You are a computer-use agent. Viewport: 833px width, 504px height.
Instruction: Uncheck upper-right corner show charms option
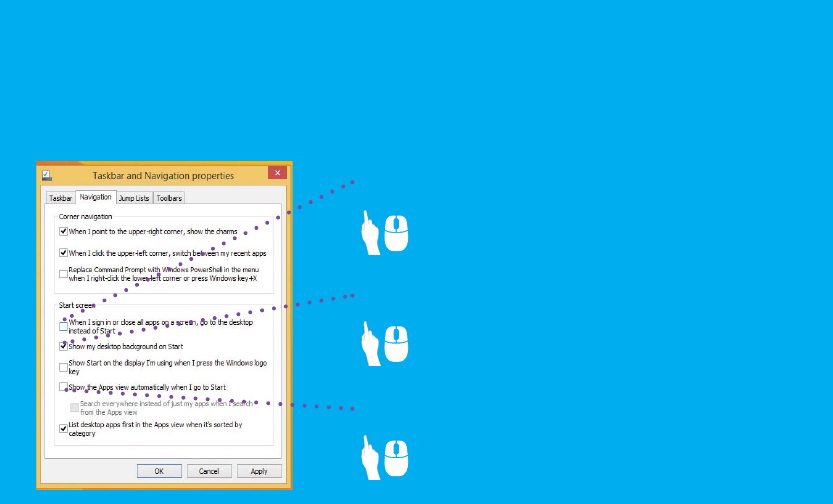point(63,232)
